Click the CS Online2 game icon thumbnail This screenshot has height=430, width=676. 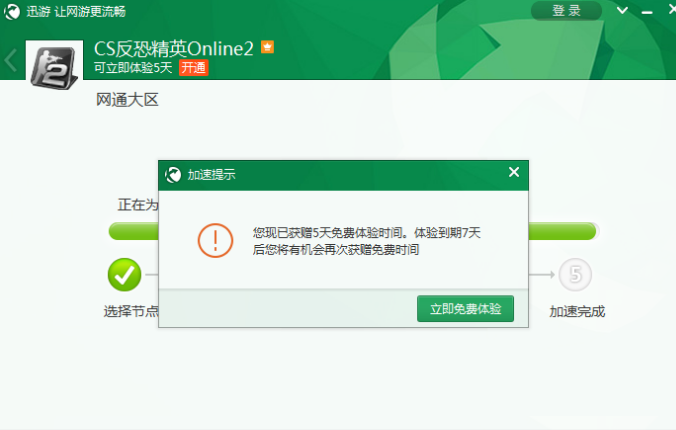54,65
